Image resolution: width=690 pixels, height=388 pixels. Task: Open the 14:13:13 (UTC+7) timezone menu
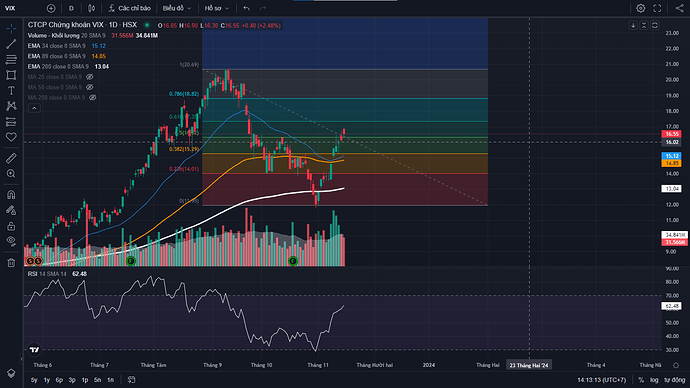[x=602, y=380]
